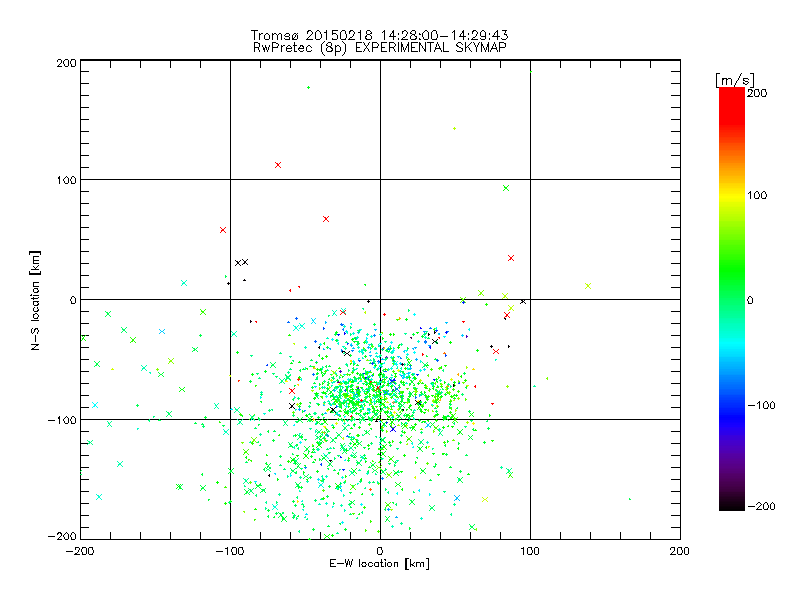
Task: Click the '100' tick label on the E-W axis
Action: coord(530,551)
